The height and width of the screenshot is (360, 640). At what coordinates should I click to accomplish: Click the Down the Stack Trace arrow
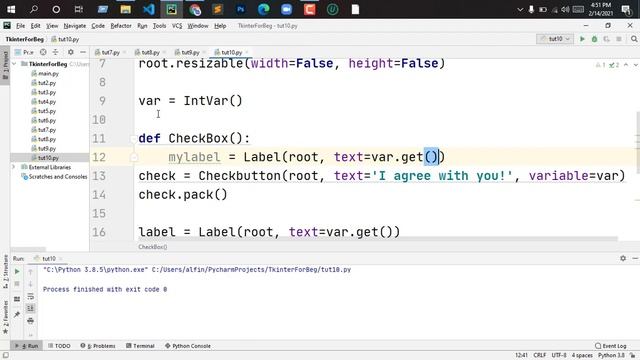(31, 284)
